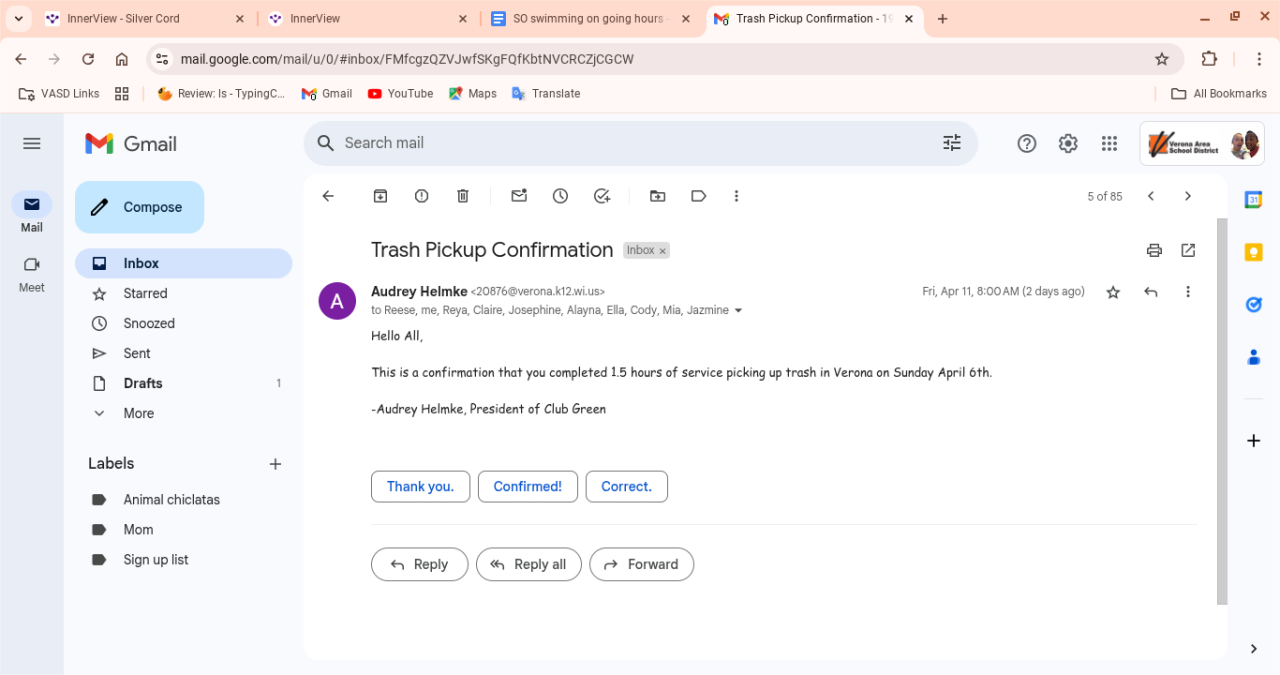Send the "Confirmed!" smart reply
The image size is (1280, 675).
(x=527, y=486)
